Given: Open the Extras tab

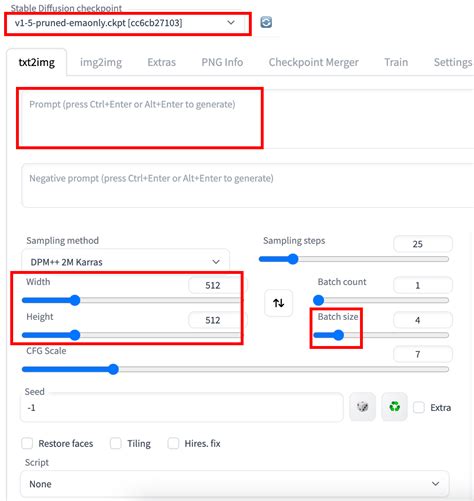Looking at the screenshot, I should click(162, 62).
